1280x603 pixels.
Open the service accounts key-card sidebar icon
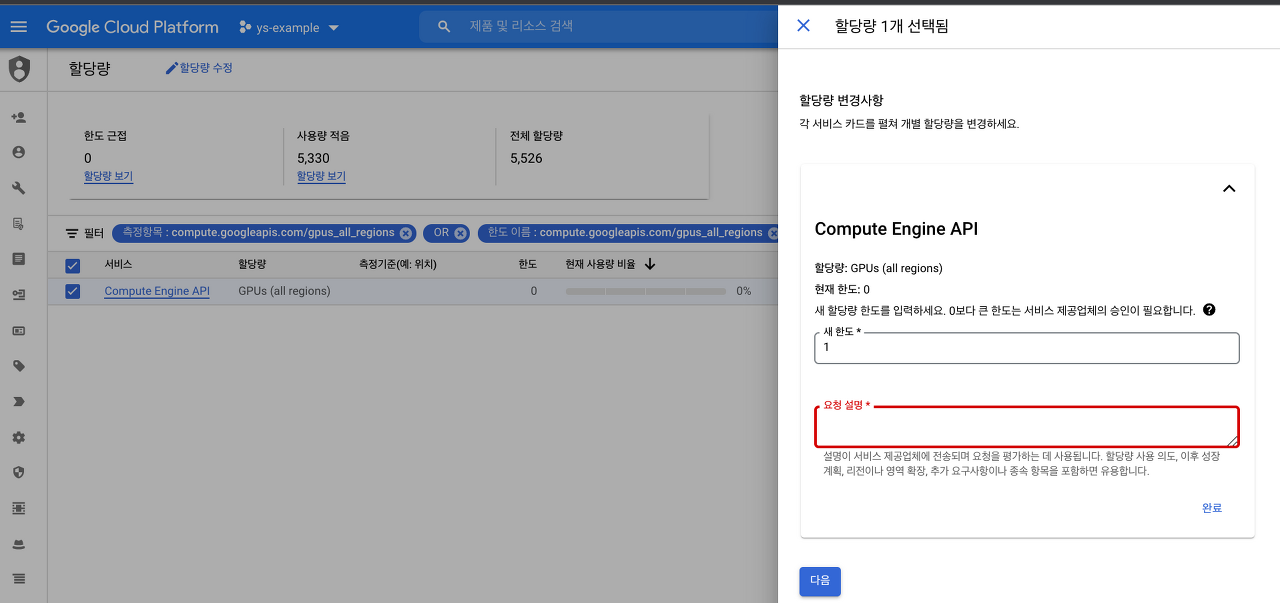click(x=18, y=294)
